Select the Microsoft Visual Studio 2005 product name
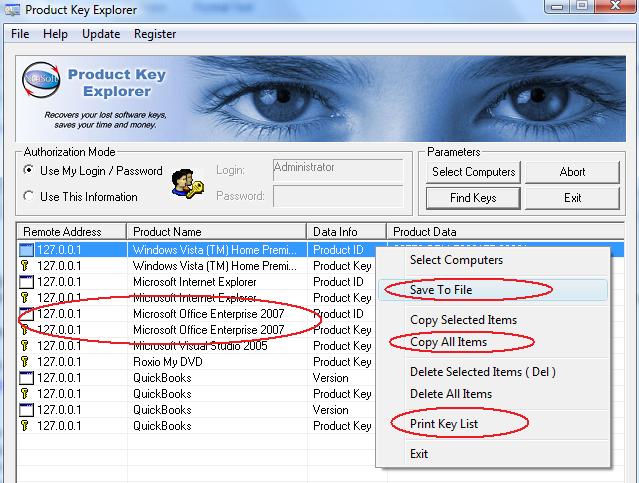The height and width of the screenshot is (483, 639). [200, 346]
